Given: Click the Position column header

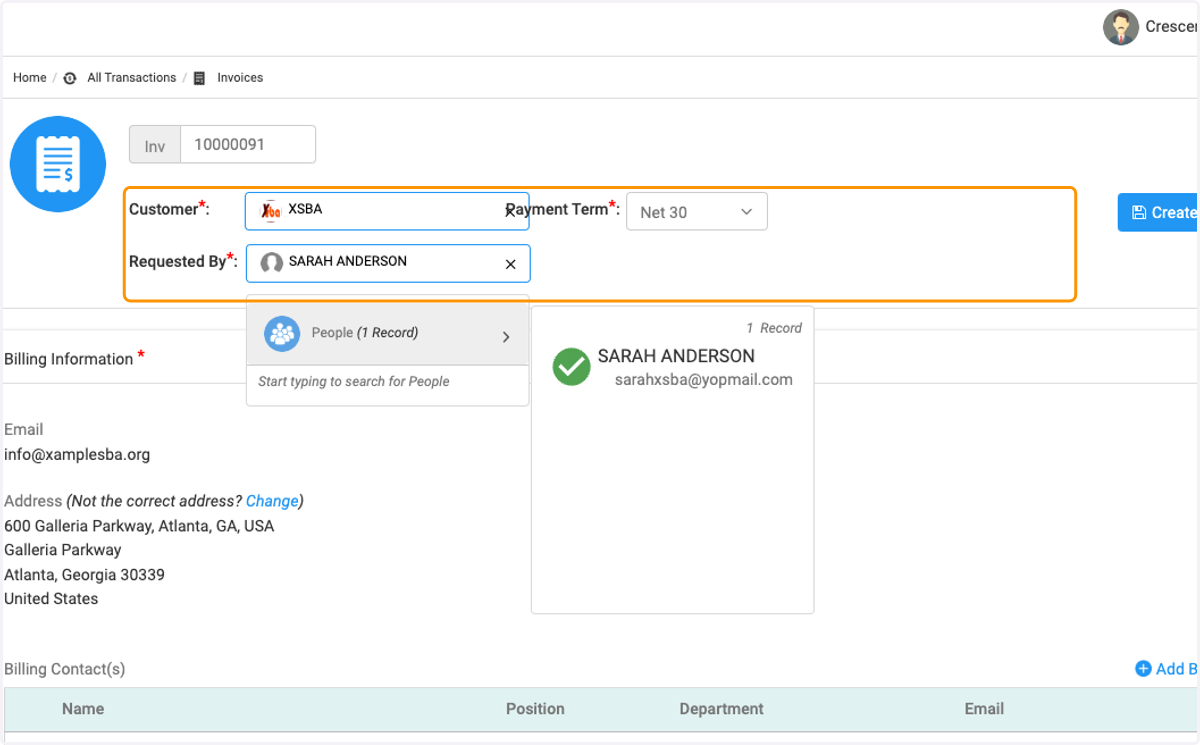Looking at the screenshot, I should click(535, 709).
